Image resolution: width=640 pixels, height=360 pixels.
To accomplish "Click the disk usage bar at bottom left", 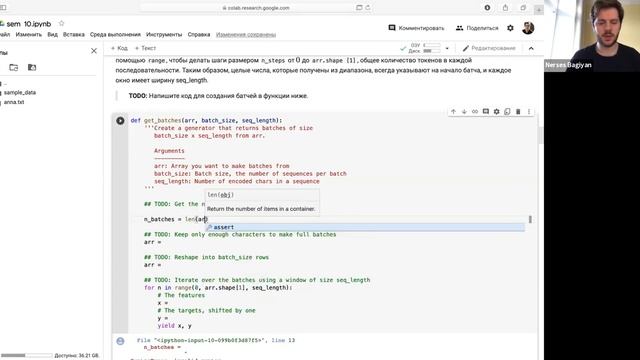I will 26,356.
